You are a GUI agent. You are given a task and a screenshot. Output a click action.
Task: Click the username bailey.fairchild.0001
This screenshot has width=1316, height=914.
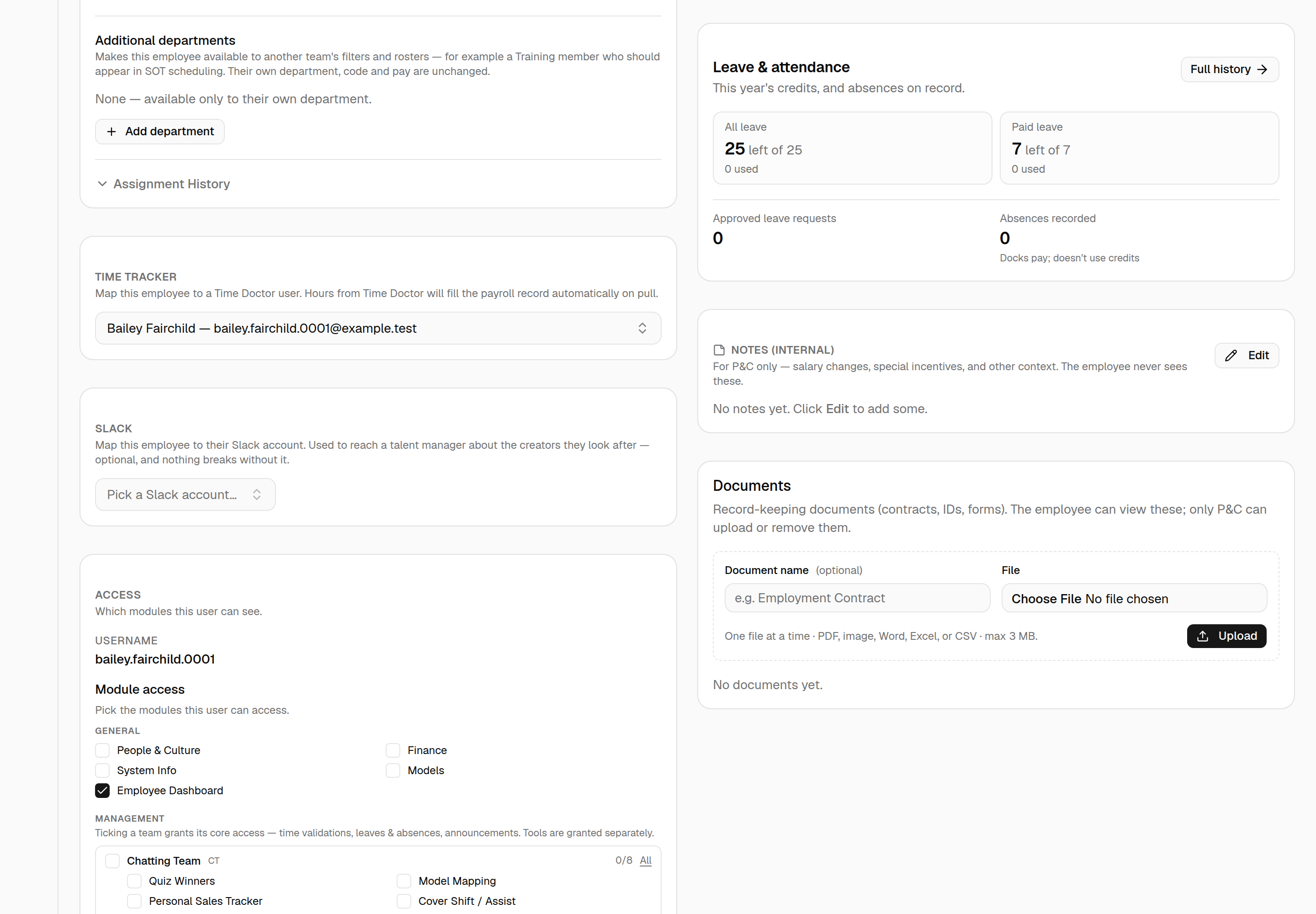point(155,659)
